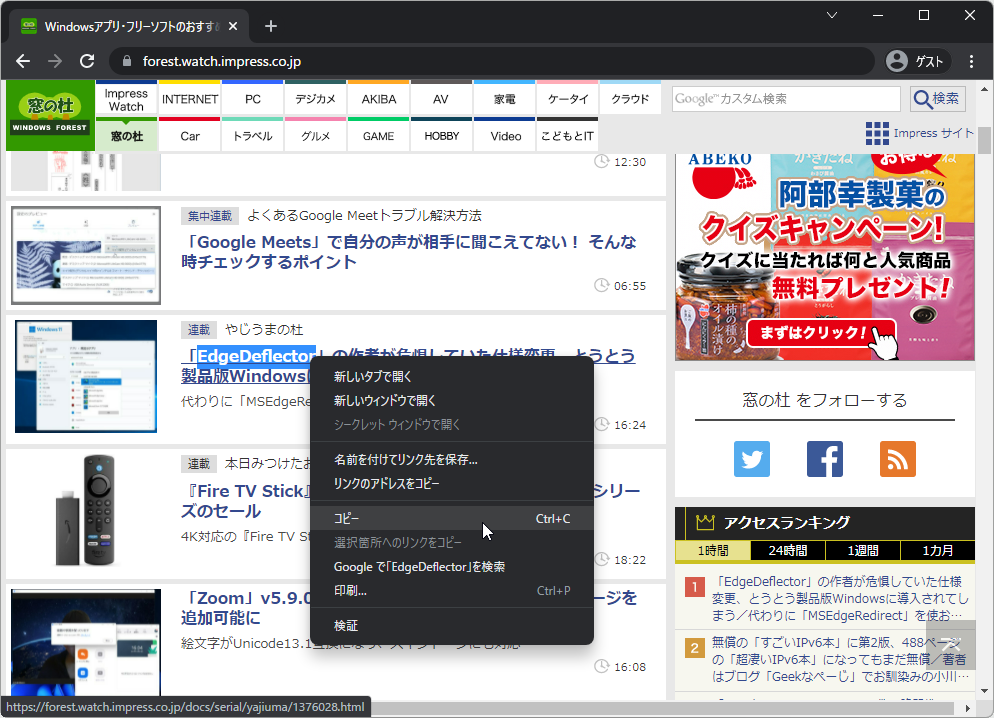Reload the page with the refresh icon
The width and height of the screenshot is (994, 718).
[x=86, y=61]
